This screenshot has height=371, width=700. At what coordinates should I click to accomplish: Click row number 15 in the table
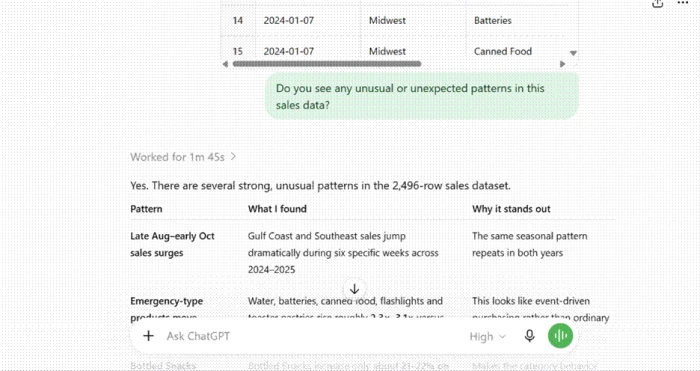pos(238,51)
